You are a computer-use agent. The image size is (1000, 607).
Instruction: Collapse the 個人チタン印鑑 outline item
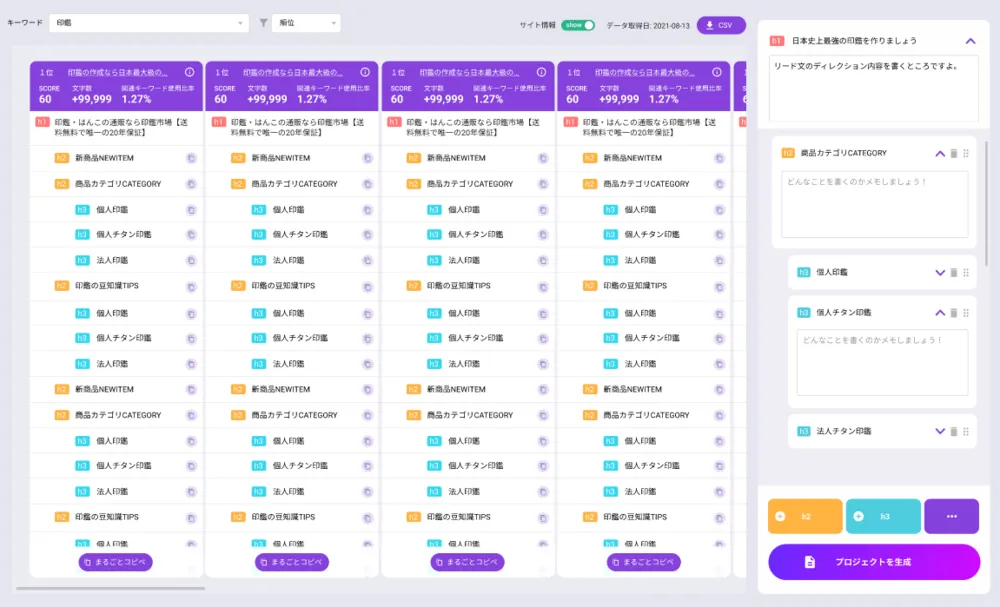point(939,312)
